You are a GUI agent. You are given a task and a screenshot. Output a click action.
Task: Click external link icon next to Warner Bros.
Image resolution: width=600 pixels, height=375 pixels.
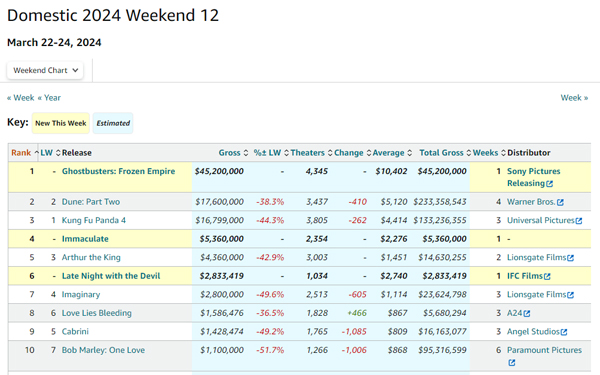(560, 202)
